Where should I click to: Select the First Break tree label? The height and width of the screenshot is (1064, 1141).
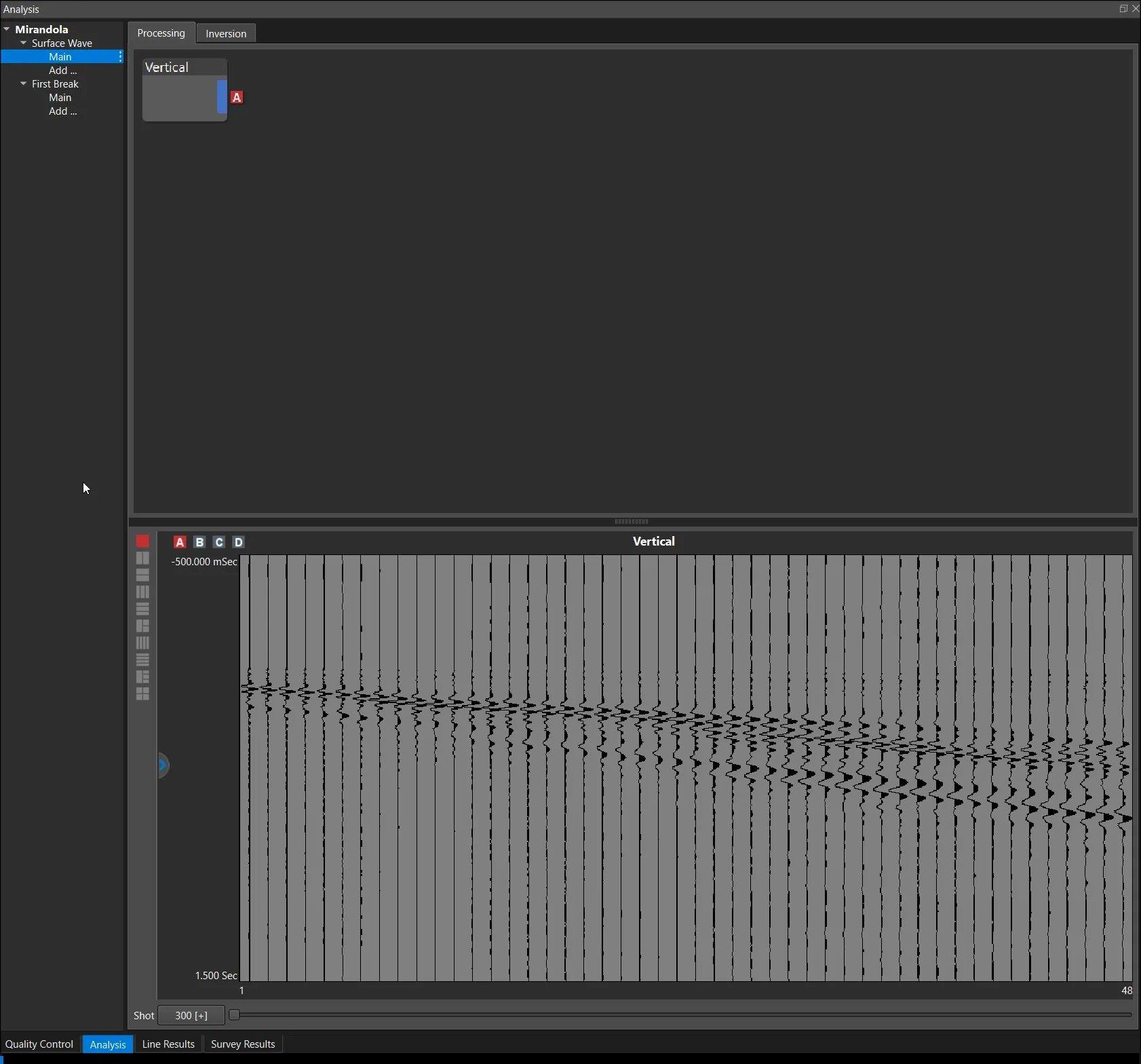pos(55,83)
